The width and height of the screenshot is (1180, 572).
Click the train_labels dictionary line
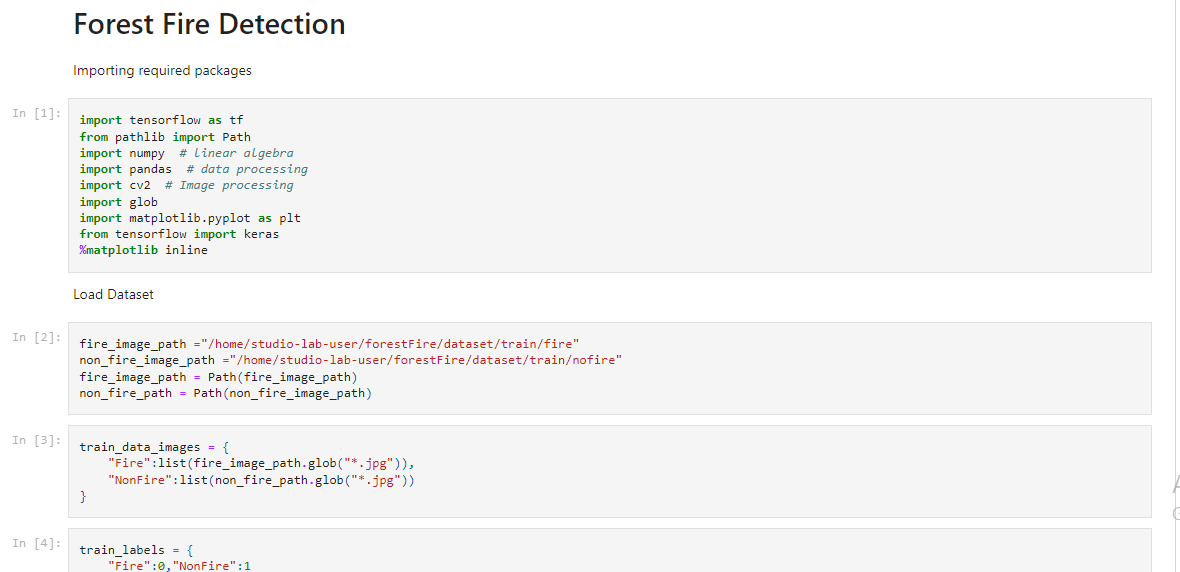click(x=137, y=550)
